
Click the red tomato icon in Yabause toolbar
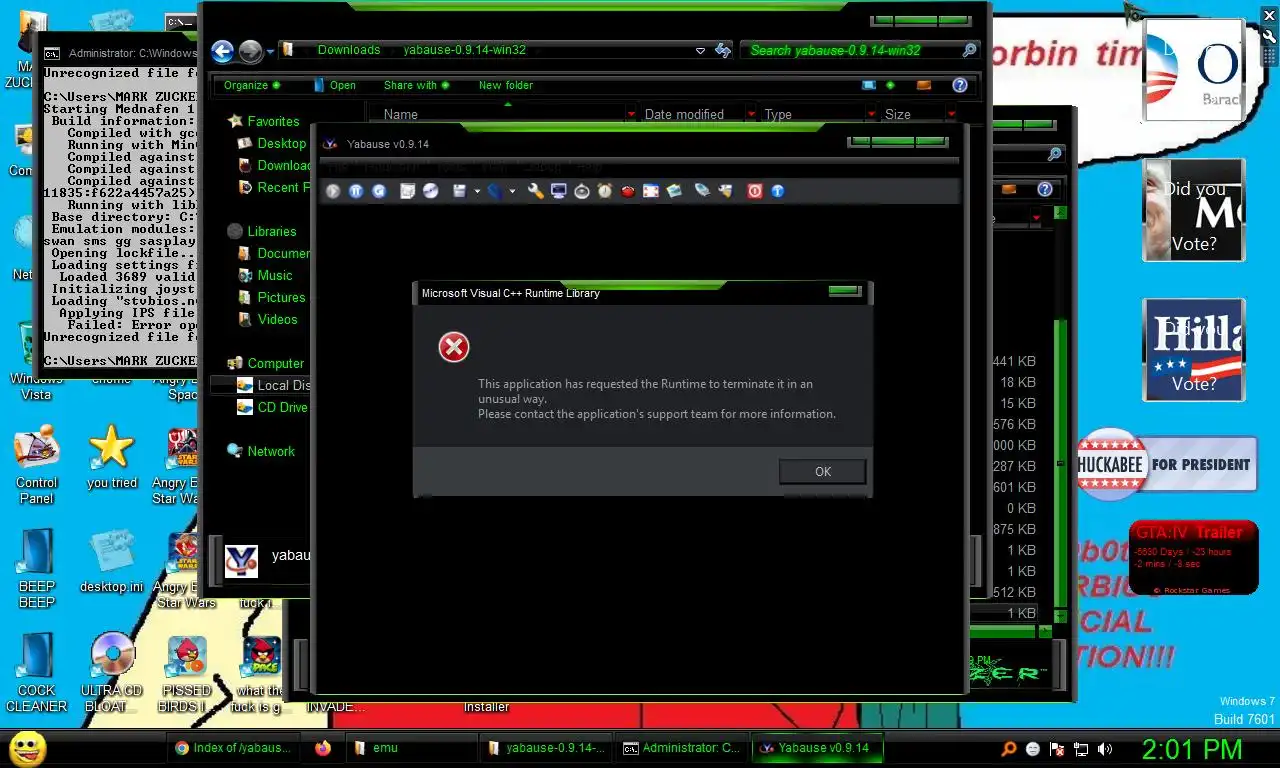(628, 191)
